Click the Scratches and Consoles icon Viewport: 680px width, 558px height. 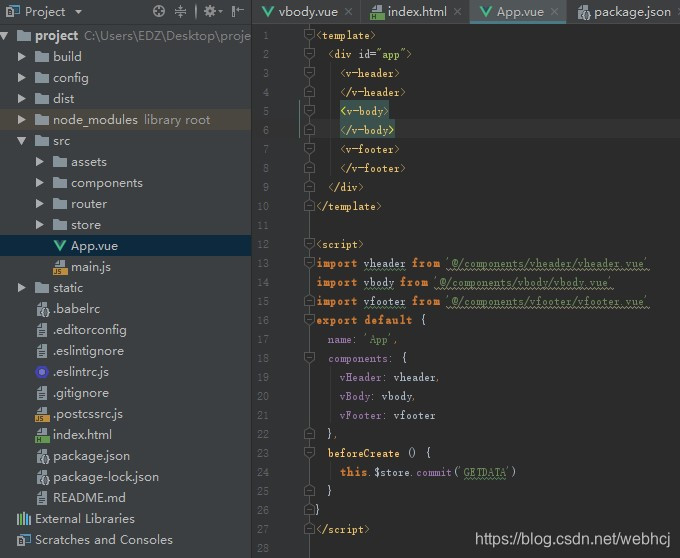coord(24,540)
